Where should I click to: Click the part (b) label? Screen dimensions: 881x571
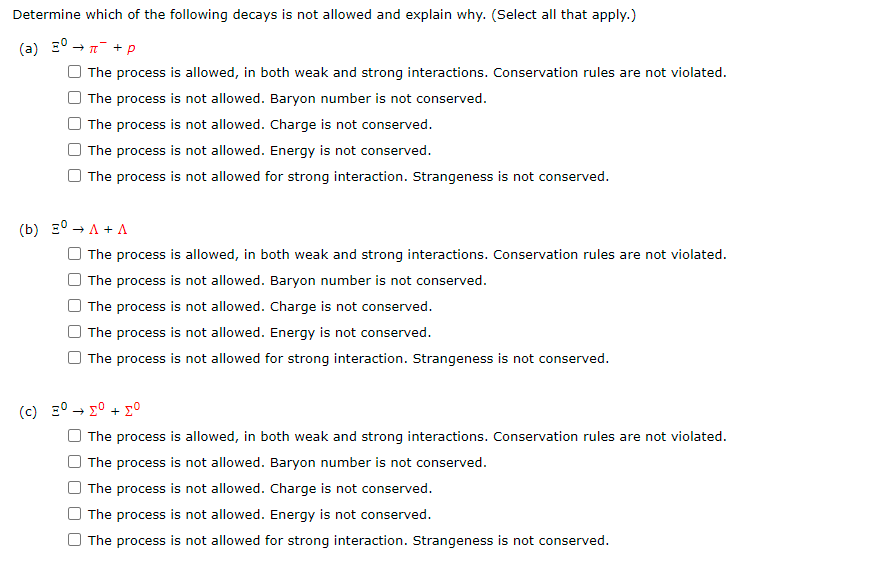[29, 229]
